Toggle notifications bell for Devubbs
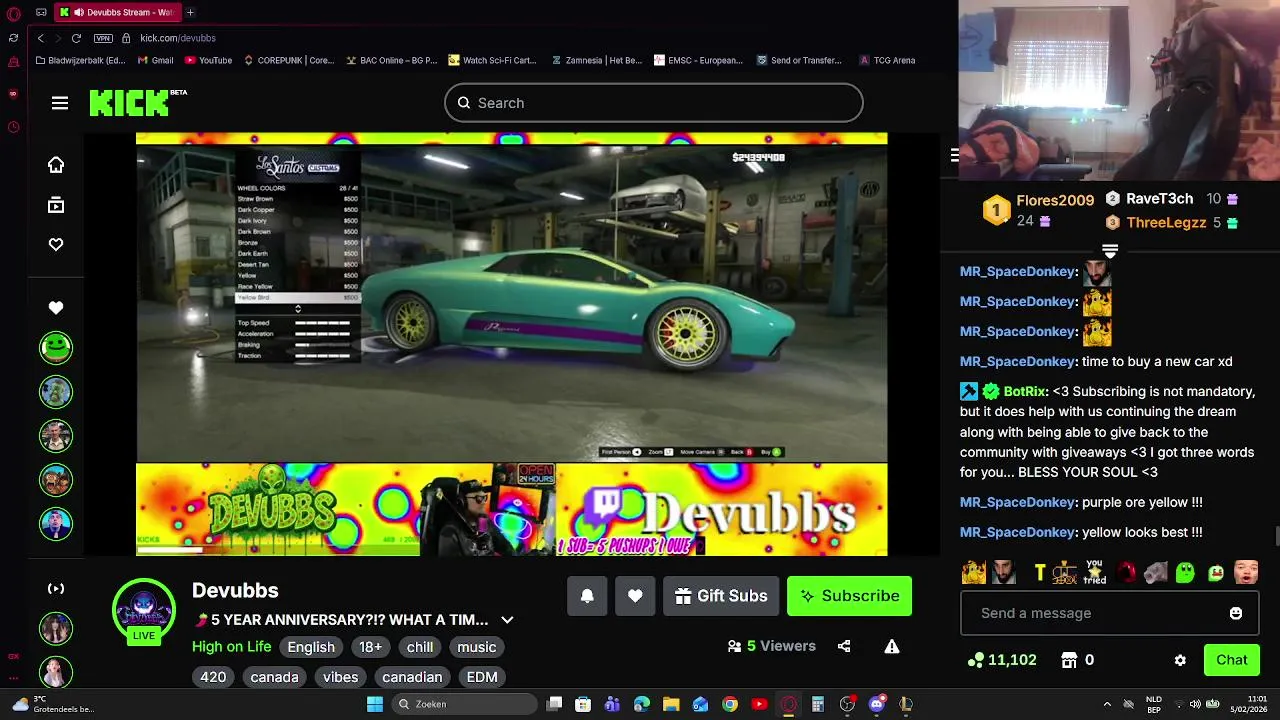The width and height of the screenshot is (1280, 720). point(587,596)
